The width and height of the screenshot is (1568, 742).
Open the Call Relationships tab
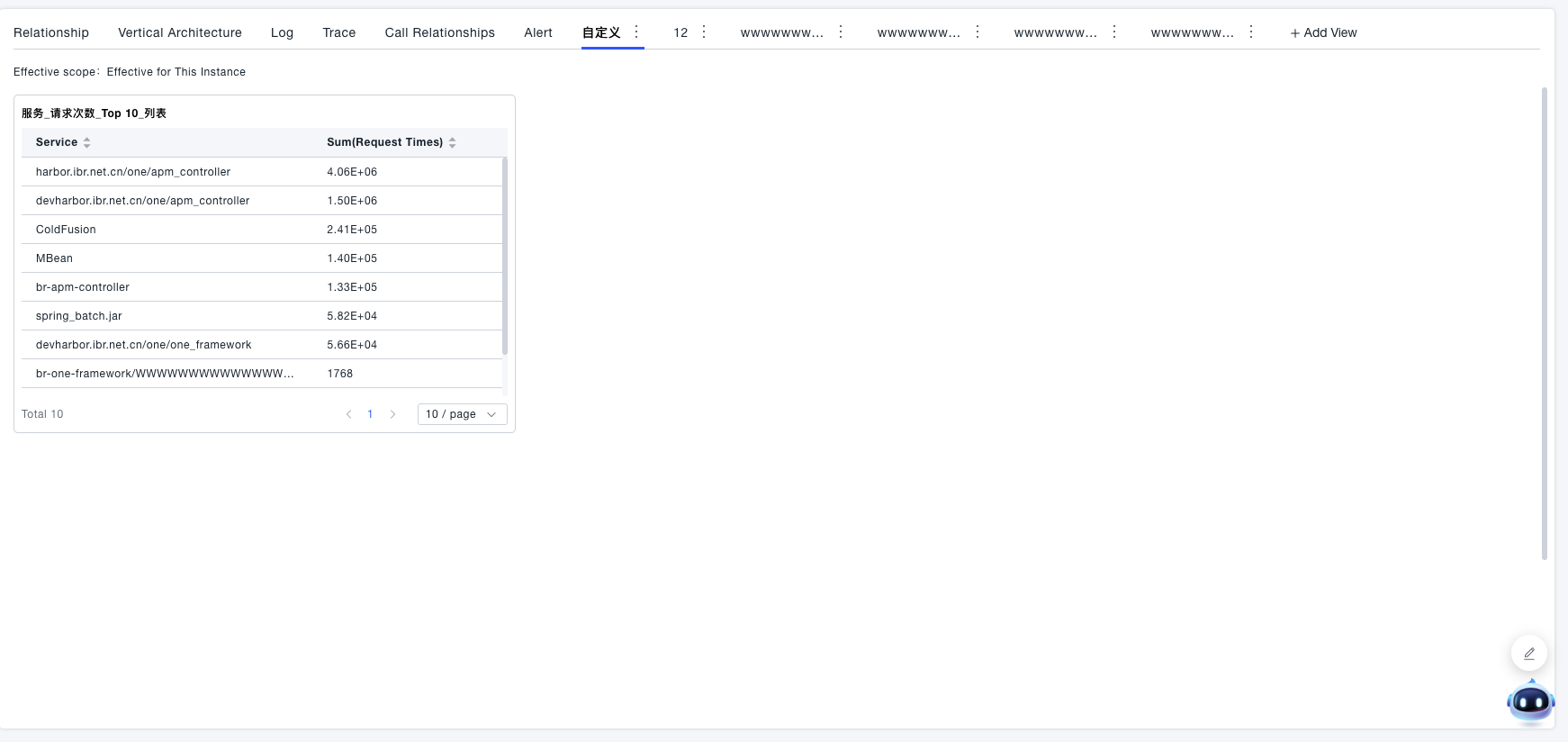pyautogui.click(x=439, y=32)
